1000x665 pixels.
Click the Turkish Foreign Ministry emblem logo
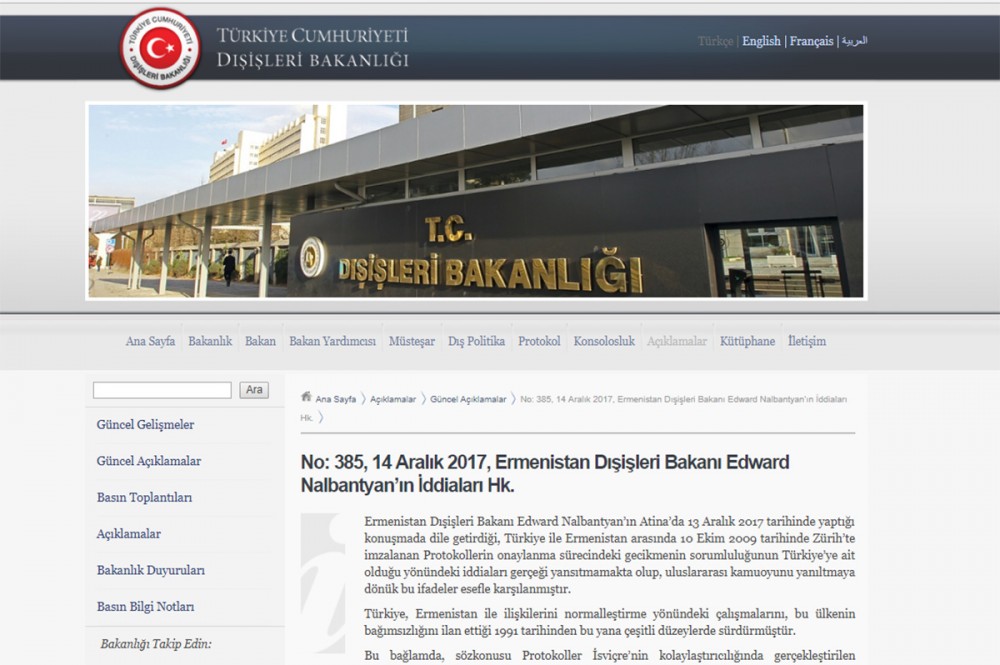pyautogui.click(x=160, y=48)
